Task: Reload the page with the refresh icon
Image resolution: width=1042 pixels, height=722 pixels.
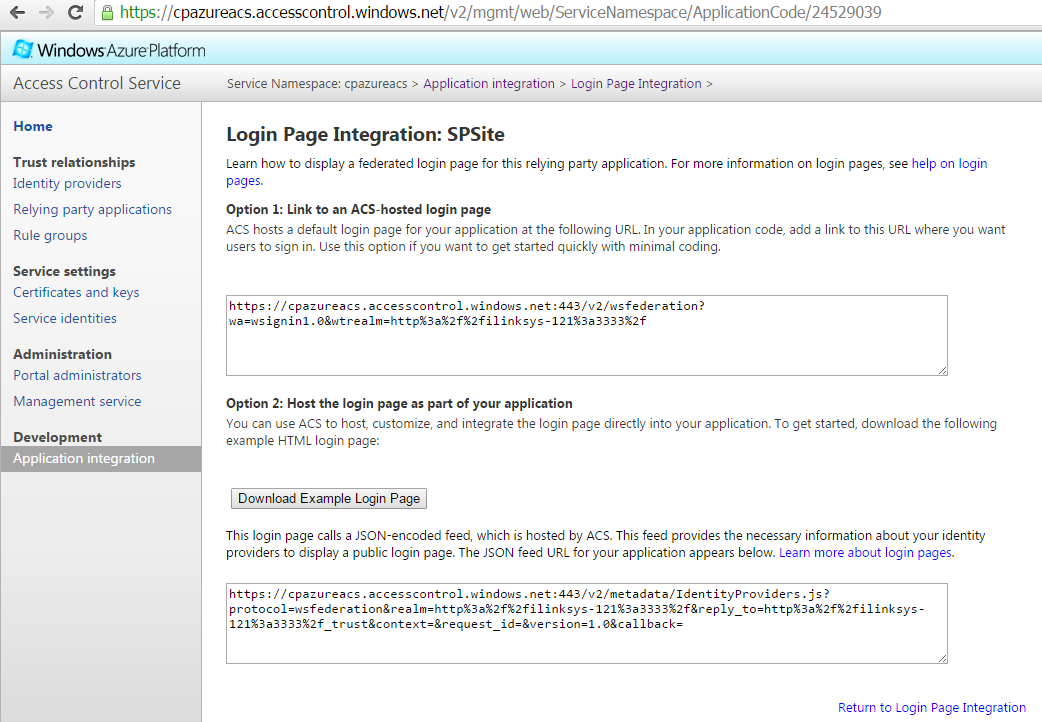Action: [x=76, y=13]
